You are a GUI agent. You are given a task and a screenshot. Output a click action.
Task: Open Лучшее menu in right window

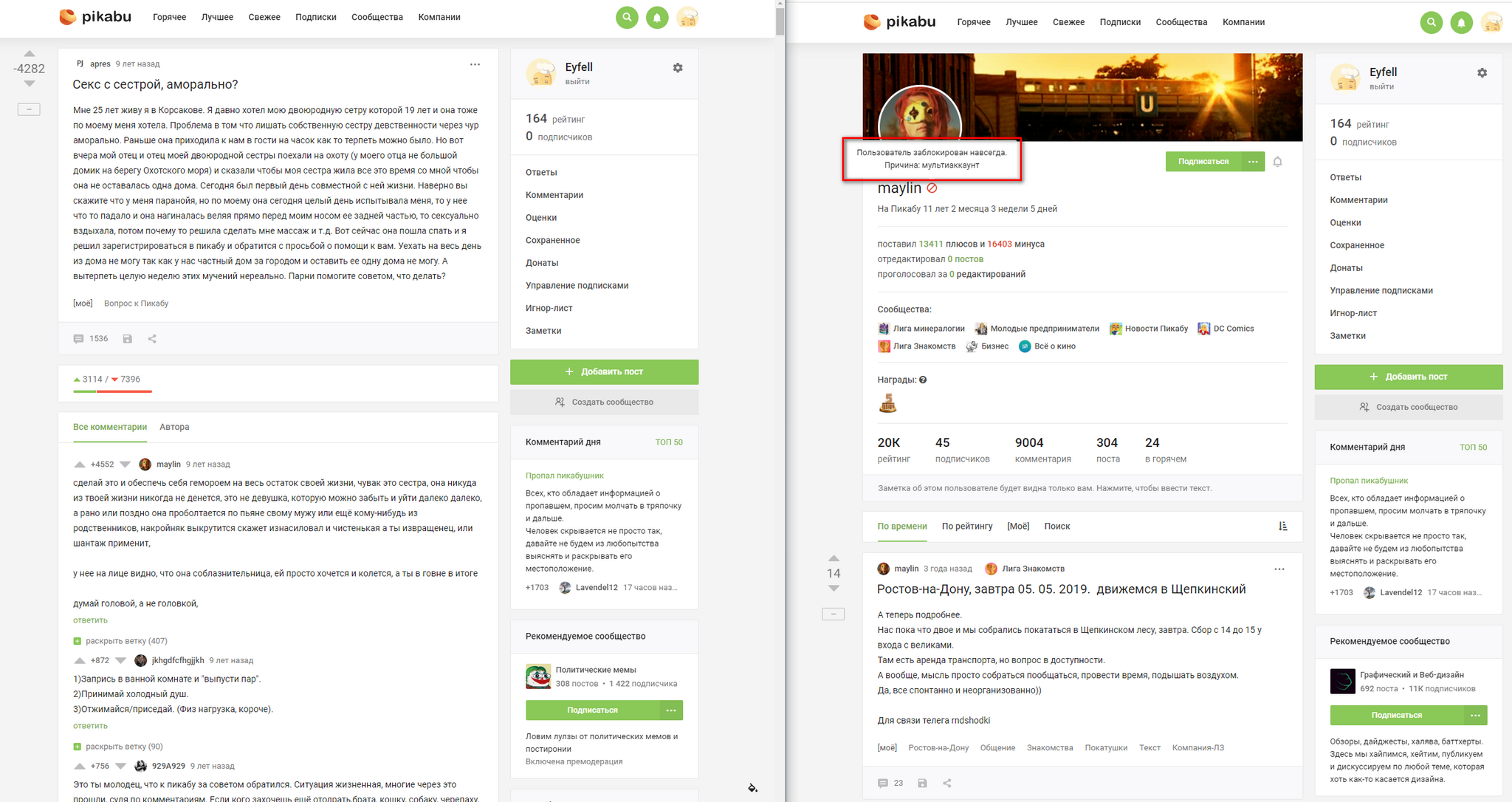pos(1022,22)
